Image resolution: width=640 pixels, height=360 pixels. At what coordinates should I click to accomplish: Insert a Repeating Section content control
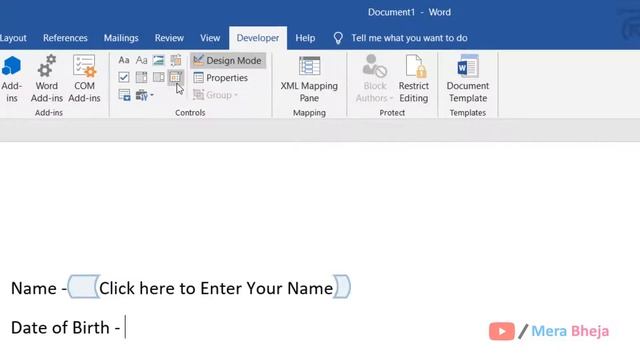(x=124, y=95)
